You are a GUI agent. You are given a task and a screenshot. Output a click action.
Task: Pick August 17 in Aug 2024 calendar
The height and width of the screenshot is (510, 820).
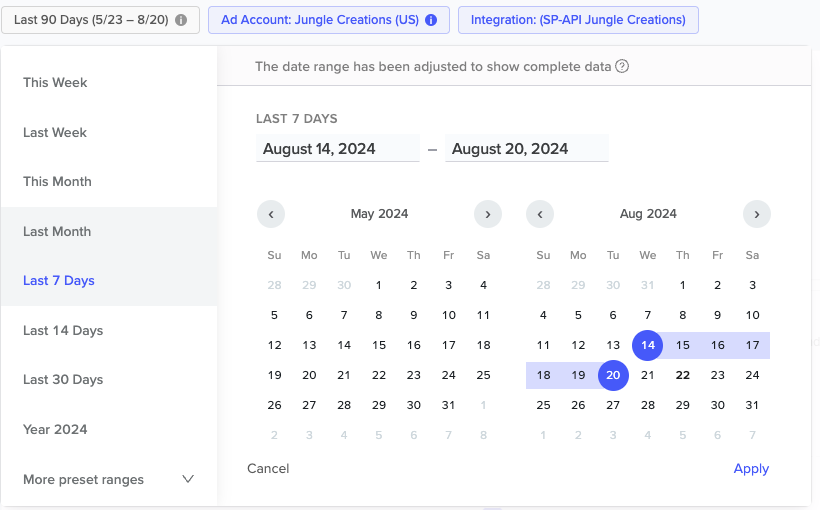pyautogui.click(x=752, y=345)
